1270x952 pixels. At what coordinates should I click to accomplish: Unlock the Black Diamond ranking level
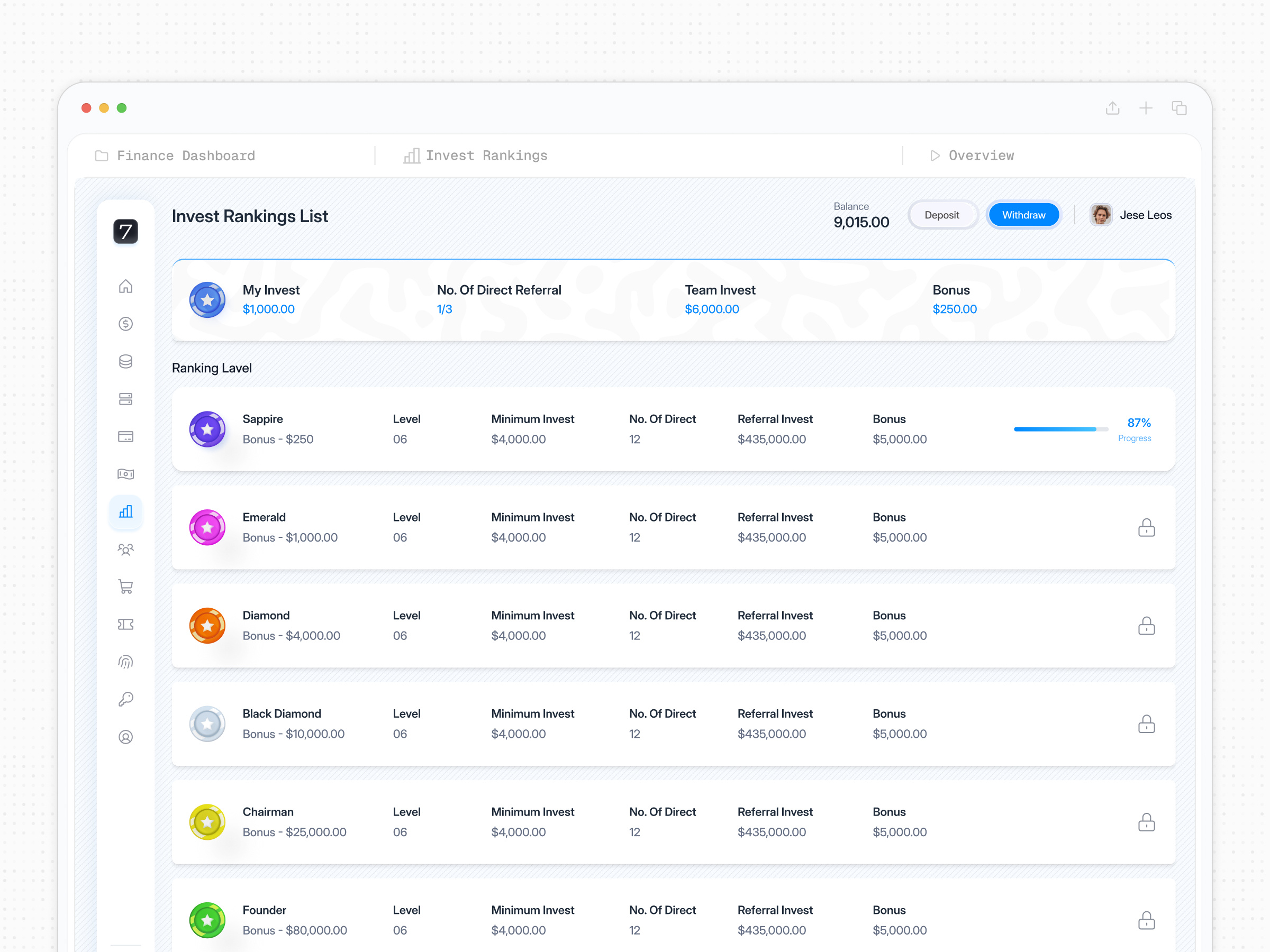1147,724
